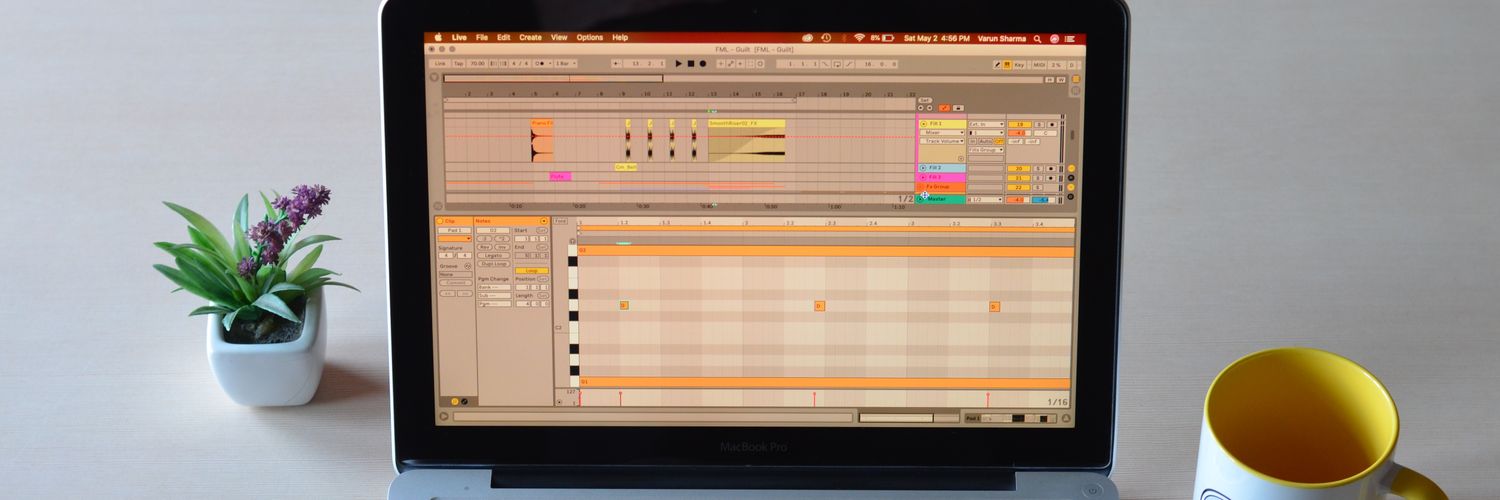Open the Options menu
Image resolution: width=1500 pixels, height=500 pixels.
[590, 37]
